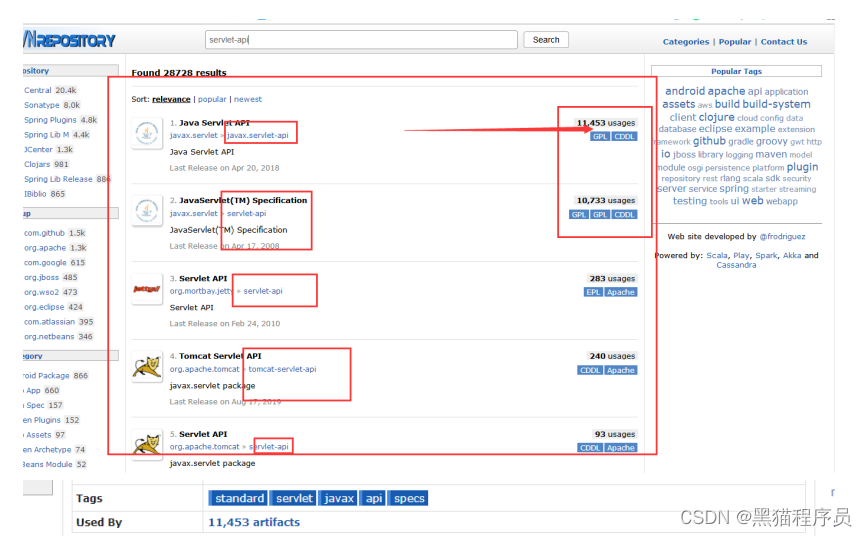Screen dimensions: 867x536
Task: Click the maven popular tag
Action: click(x=771, y=154)
